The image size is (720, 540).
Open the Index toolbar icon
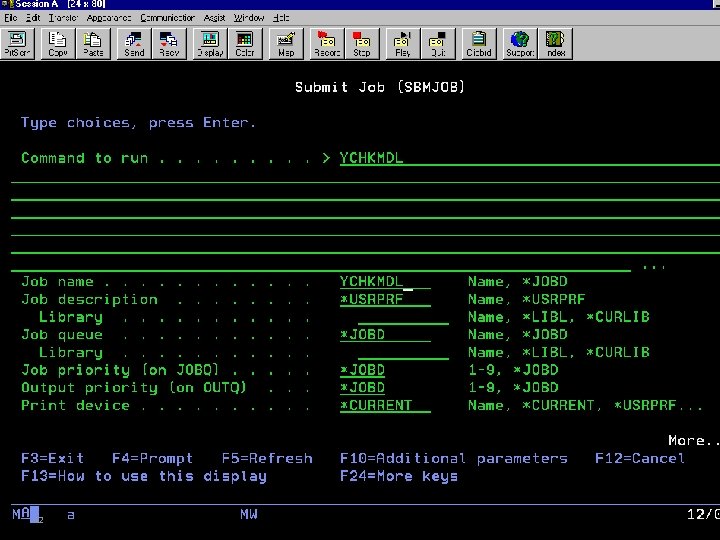[x=556, y=44]
